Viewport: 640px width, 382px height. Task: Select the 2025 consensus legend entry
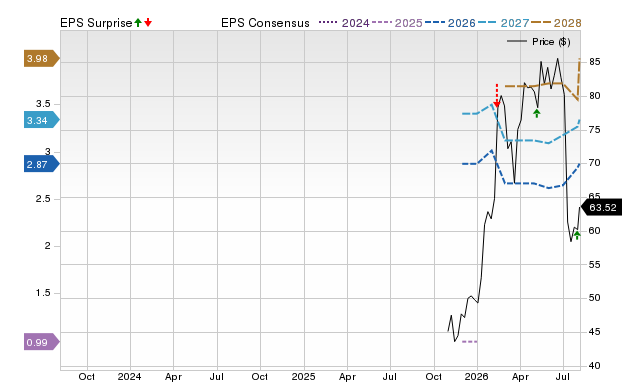click(x=397, y=23)
